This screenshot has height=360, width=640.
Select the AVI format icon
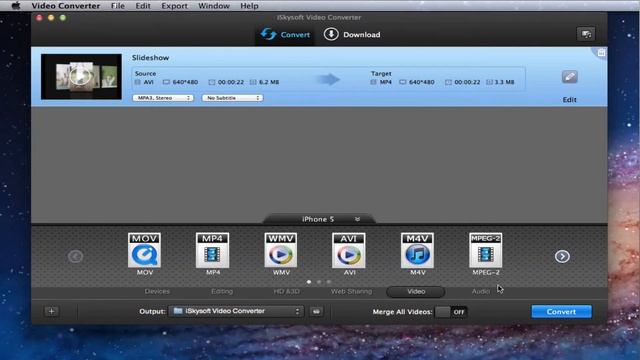coord(349,250)
